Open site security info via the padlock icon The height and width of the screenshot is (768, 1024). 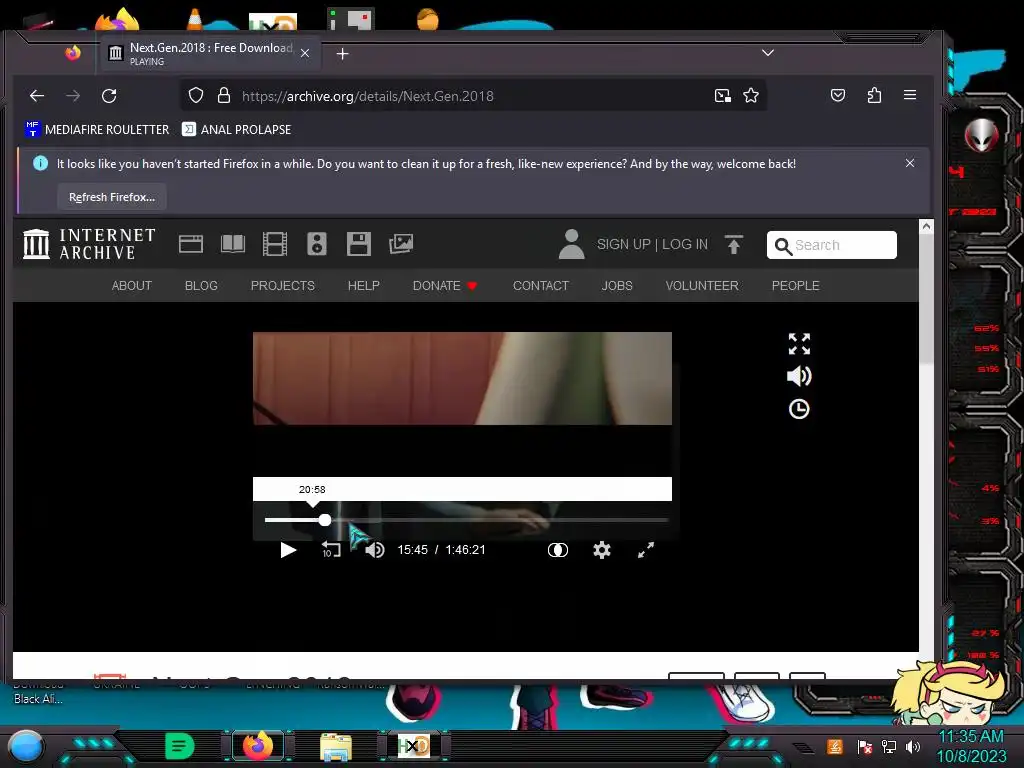224,95
